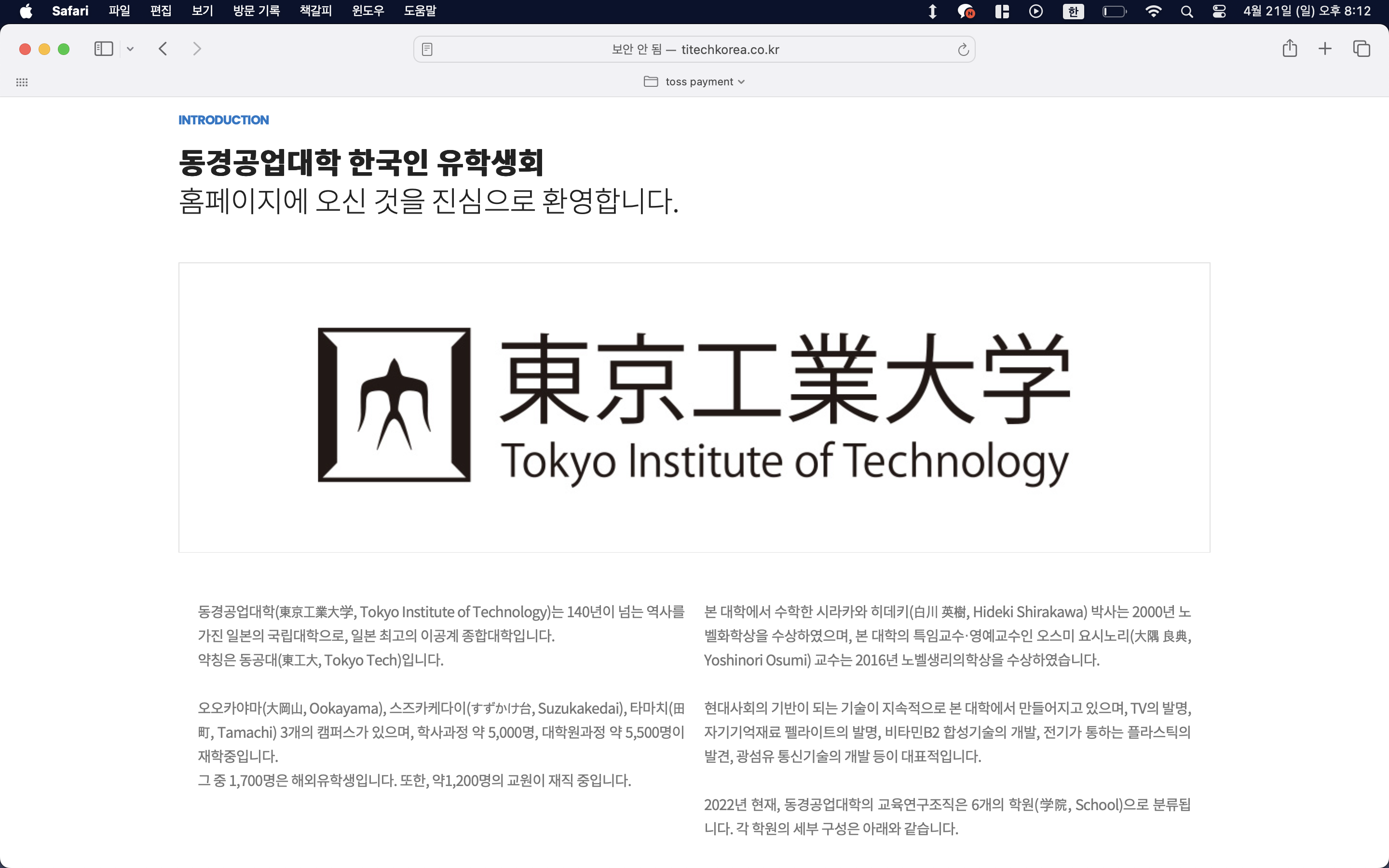1389x868 pixels.
Task: Click the forward navigation arrow
Action: (197, 49)
